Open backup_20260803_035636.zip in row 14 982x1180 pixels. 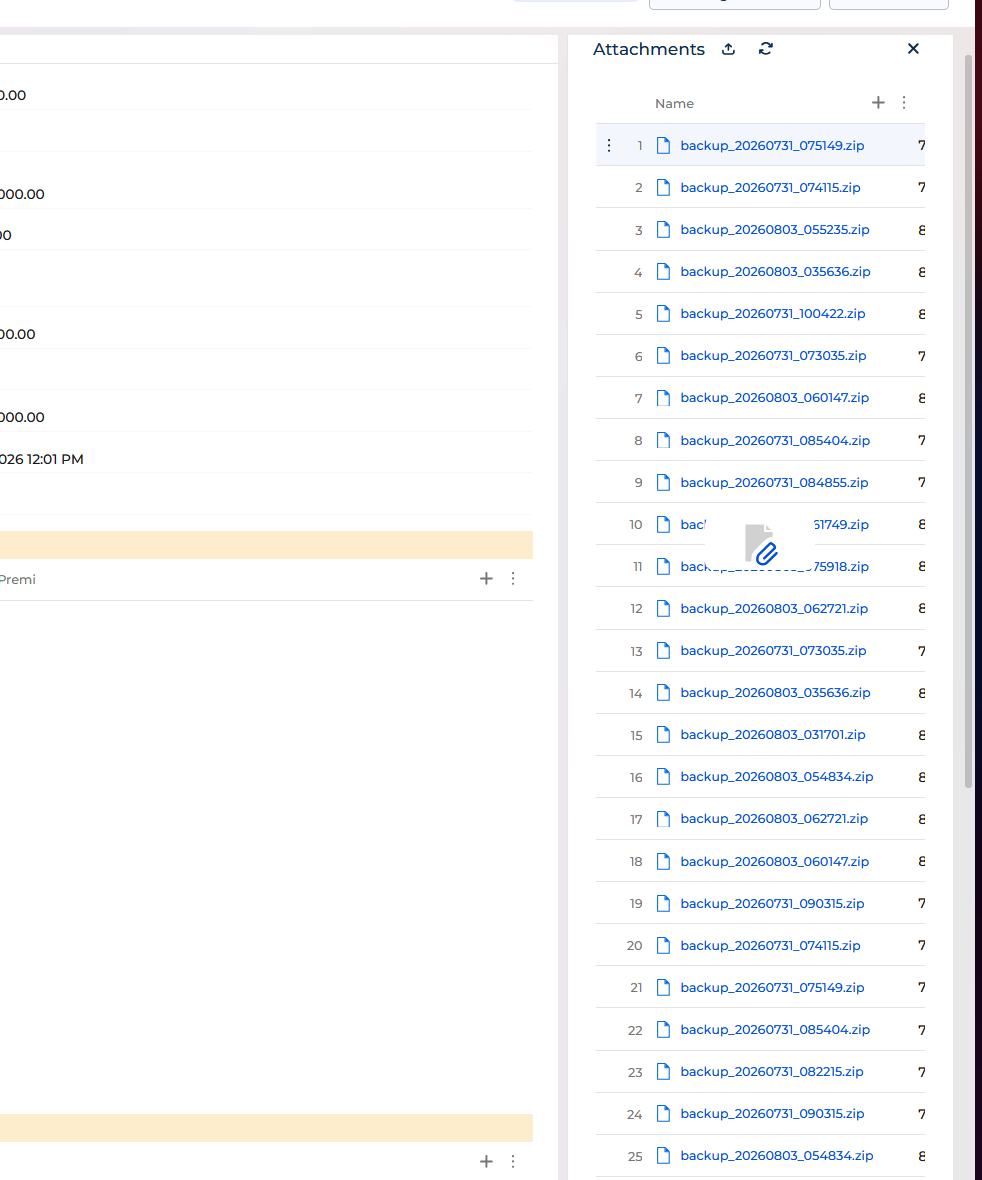[x=775, y=693]
